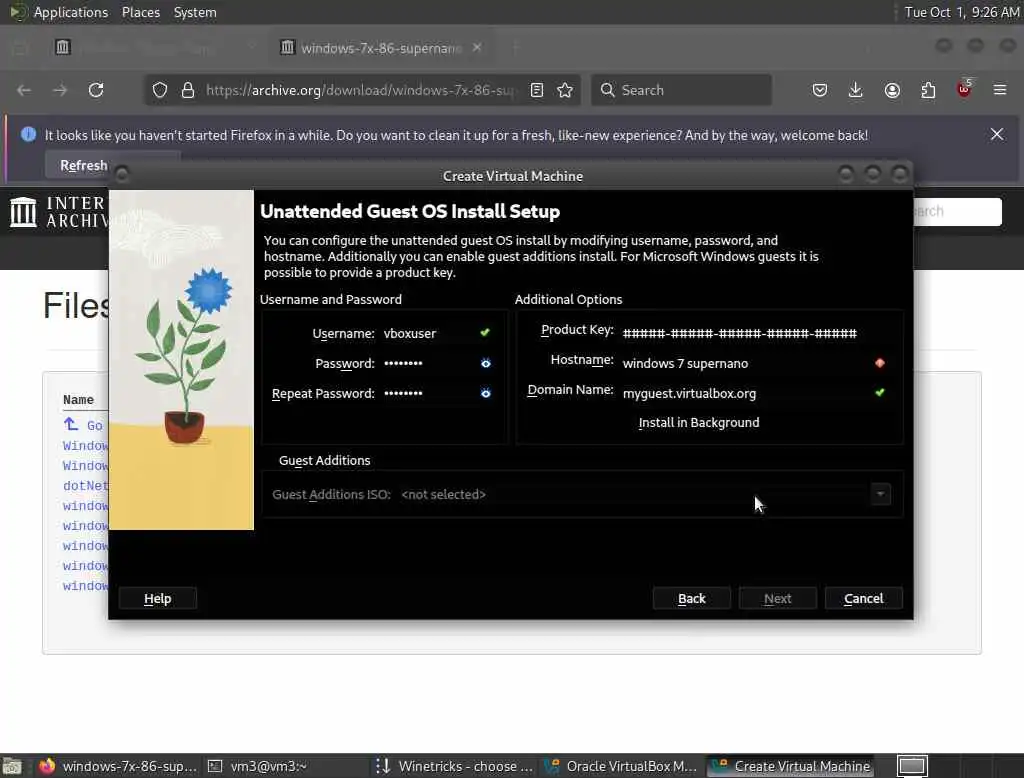Click the Password input field
Viewport: 1024px width, 778px height.
pyautogui.click(x=430, y=363)
